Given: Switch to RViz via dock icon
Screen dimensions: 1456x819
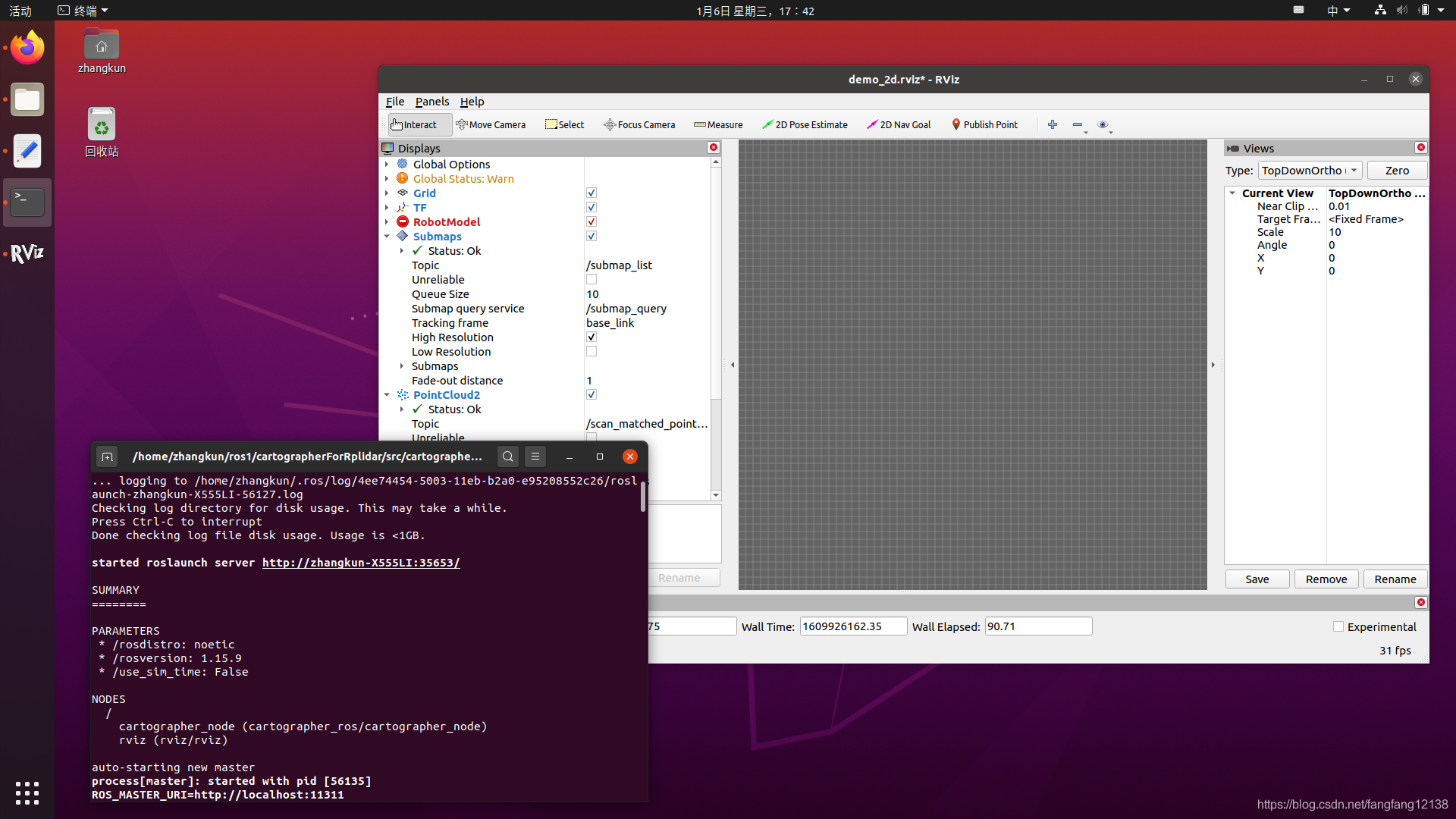Looking at the screenshot, I should [27, 254].
